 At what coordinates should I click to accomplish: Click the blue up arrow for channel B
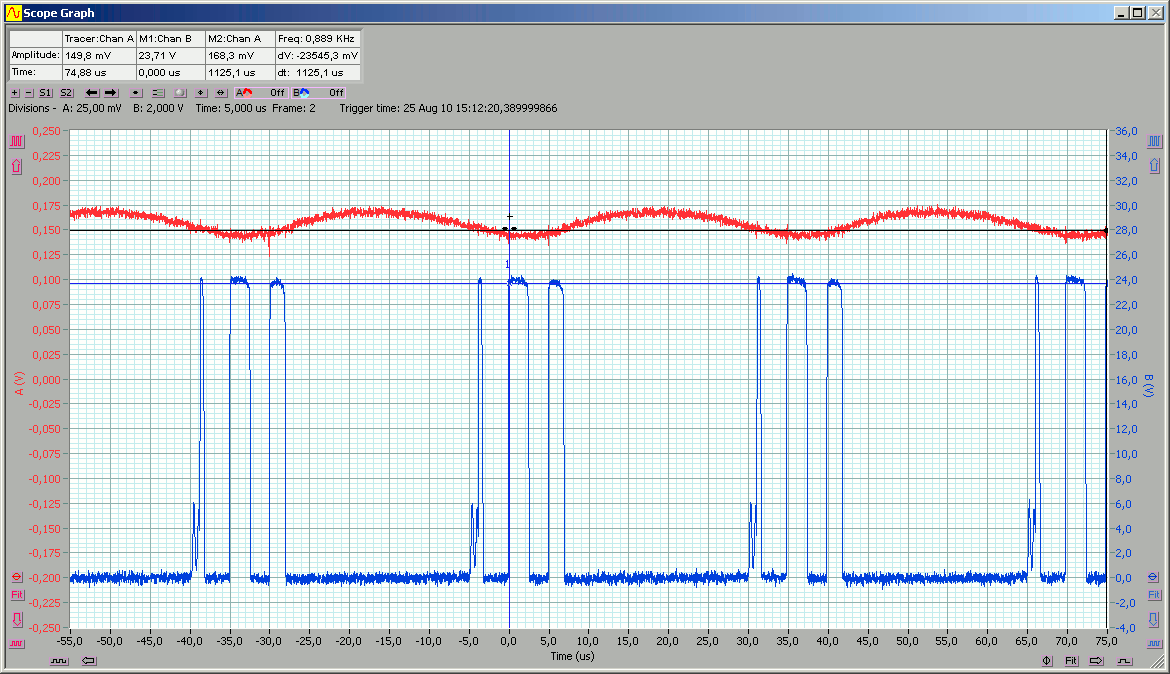pos(1154,166)
